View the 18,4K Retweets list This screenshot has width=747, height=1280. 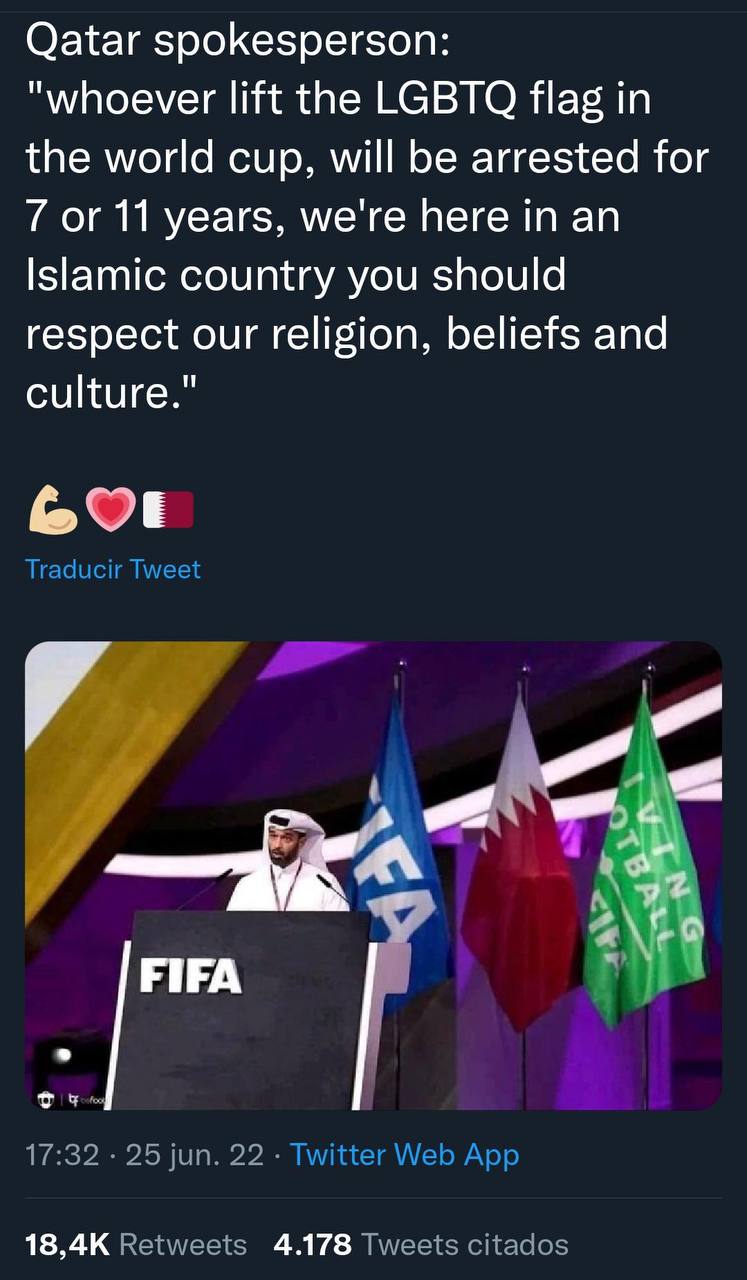click(136, 1244)
